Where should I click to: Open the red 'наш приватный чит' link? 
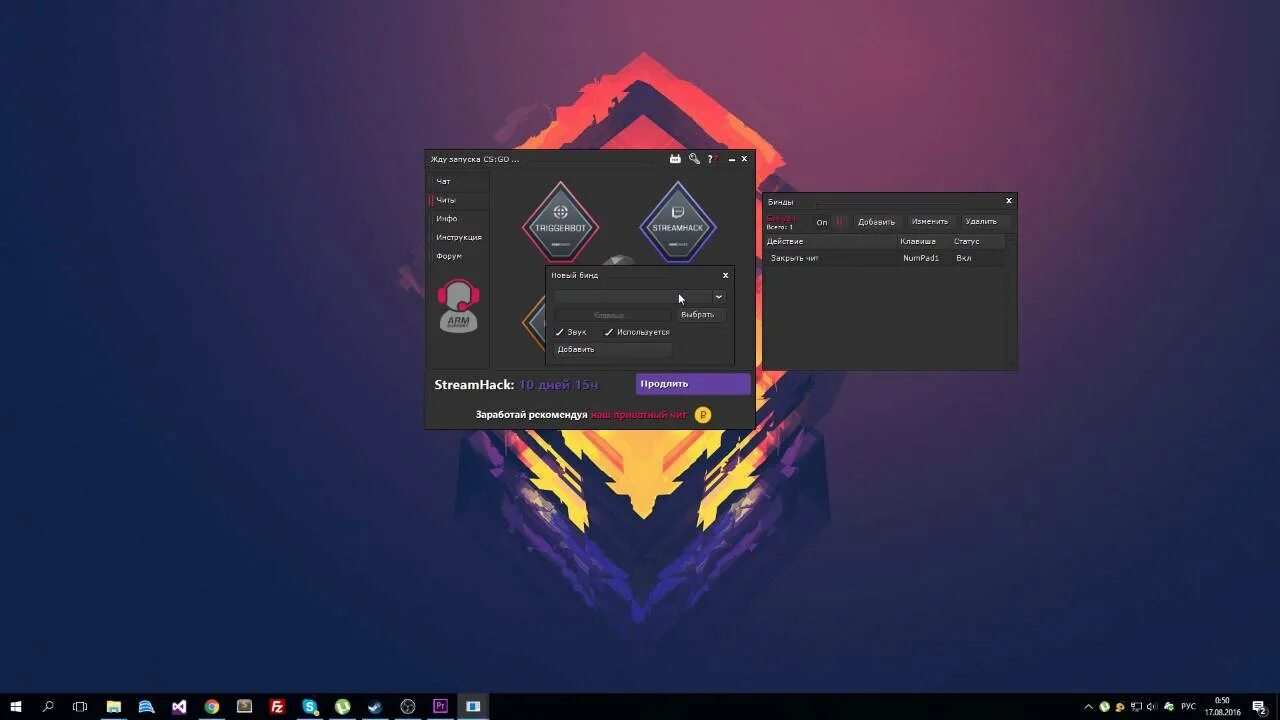(638, 414)
